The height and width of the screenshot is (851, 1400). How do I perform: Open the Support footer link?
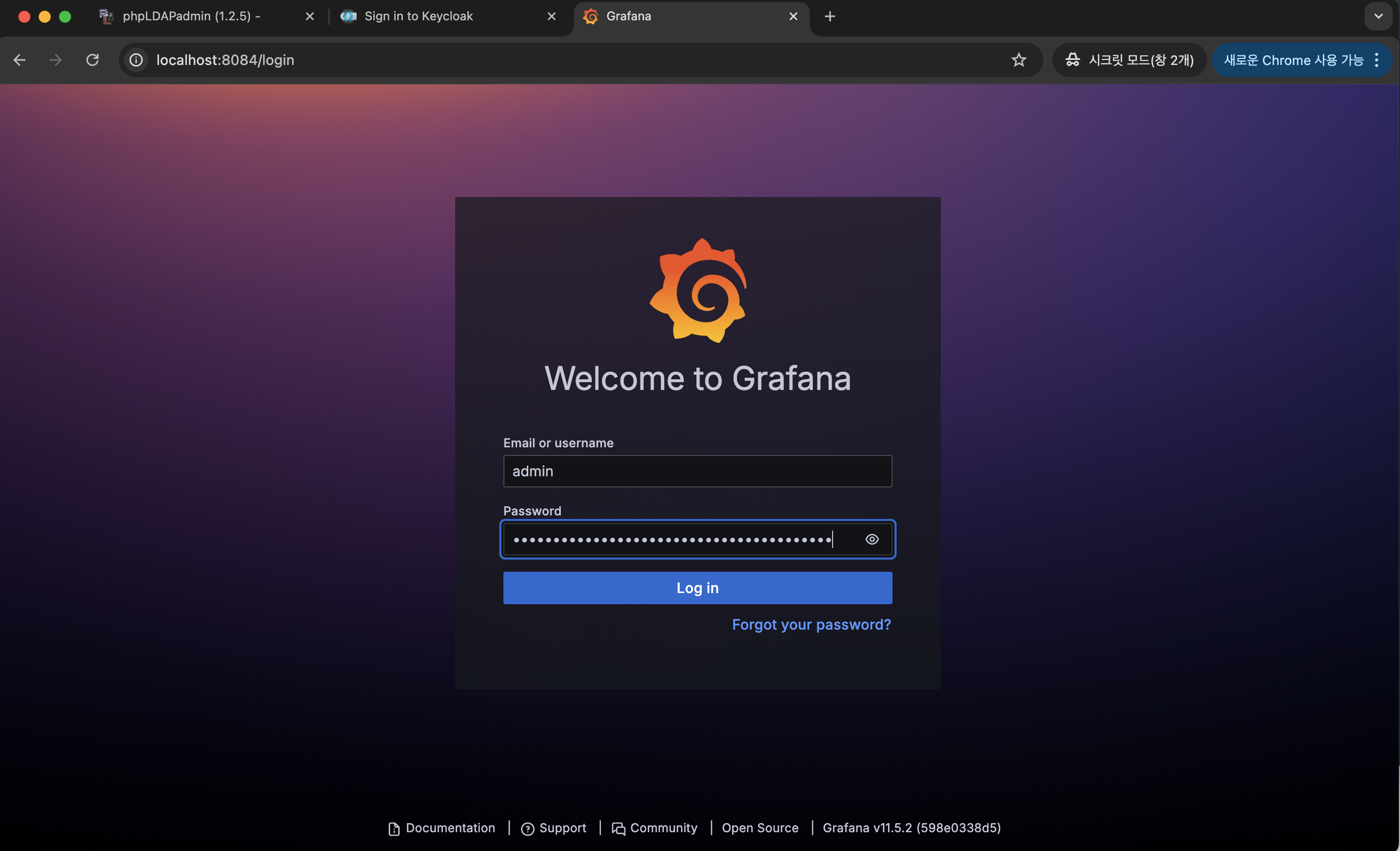click(x=553, y=828)
